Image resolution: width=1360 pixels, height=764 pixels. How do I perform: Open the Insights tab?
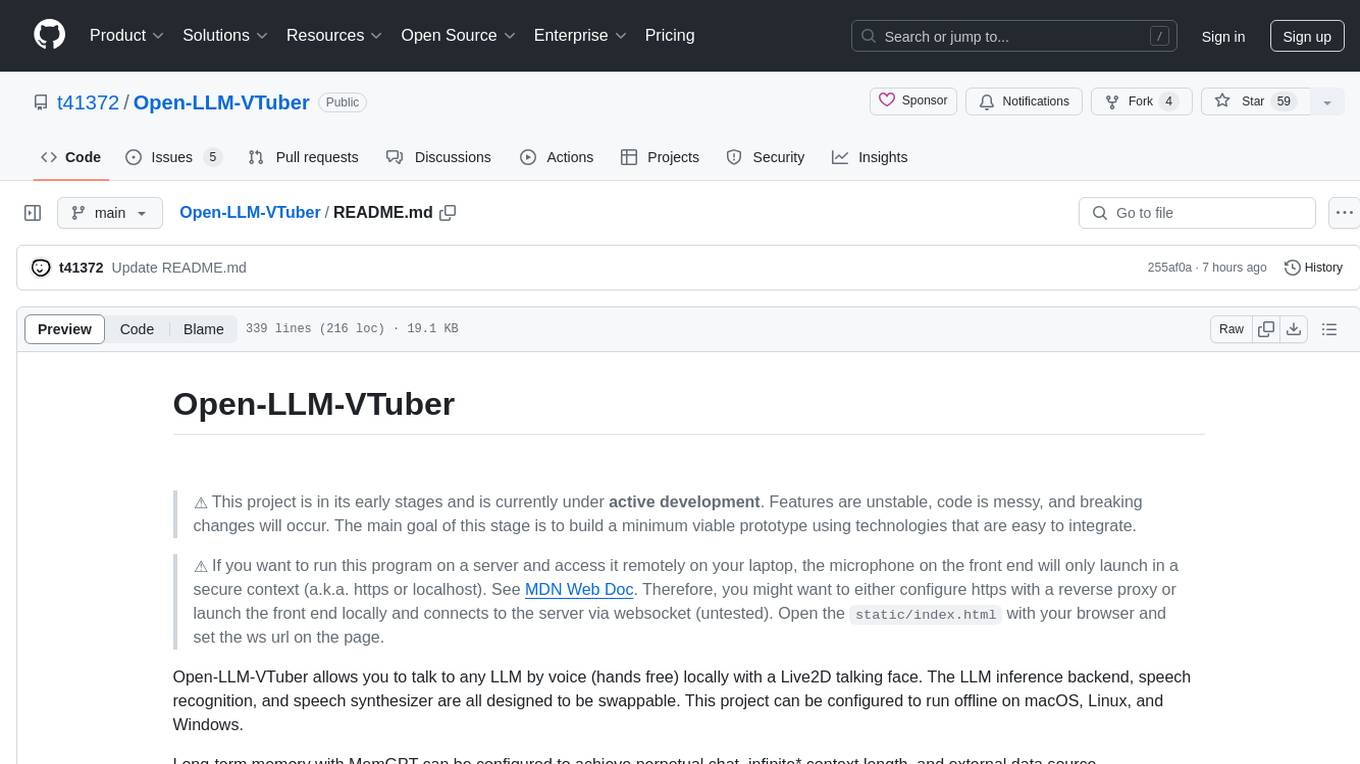coord(870,157)
